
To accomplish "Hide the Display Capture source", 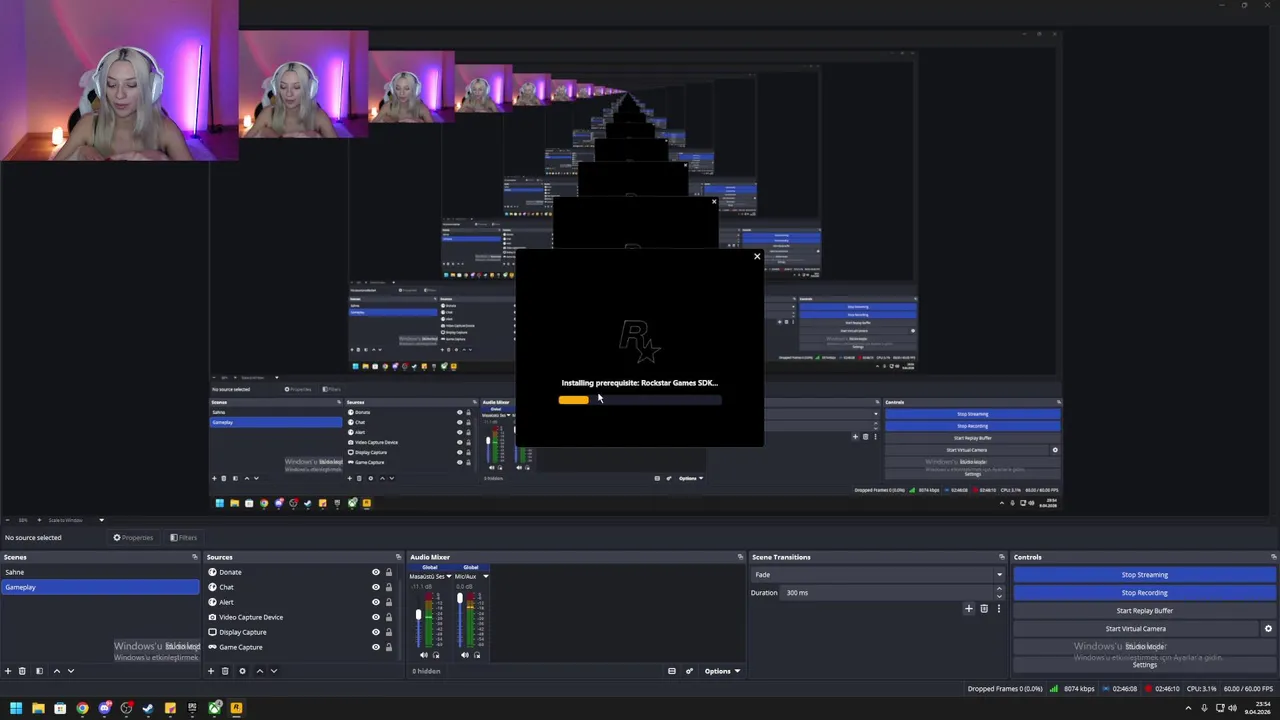I will pyautogui.click(x=376, y=632).
